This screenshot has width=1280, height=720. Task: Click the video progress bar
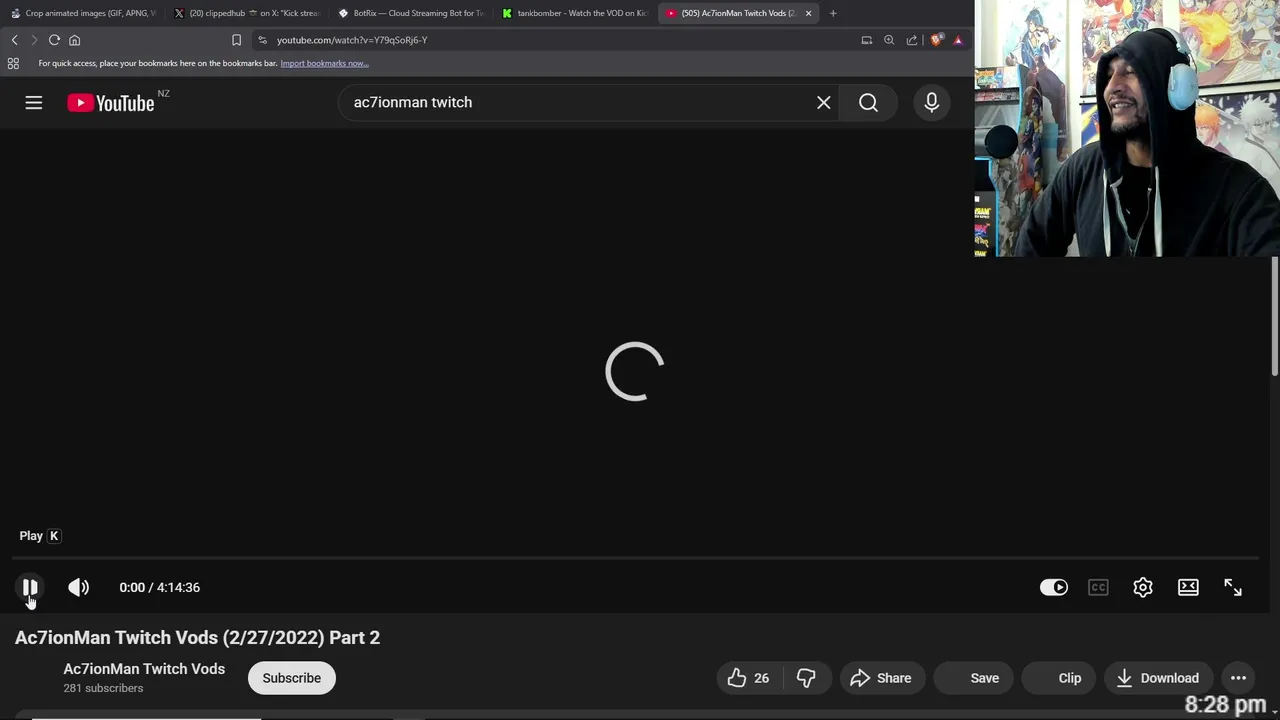(635, 558)
